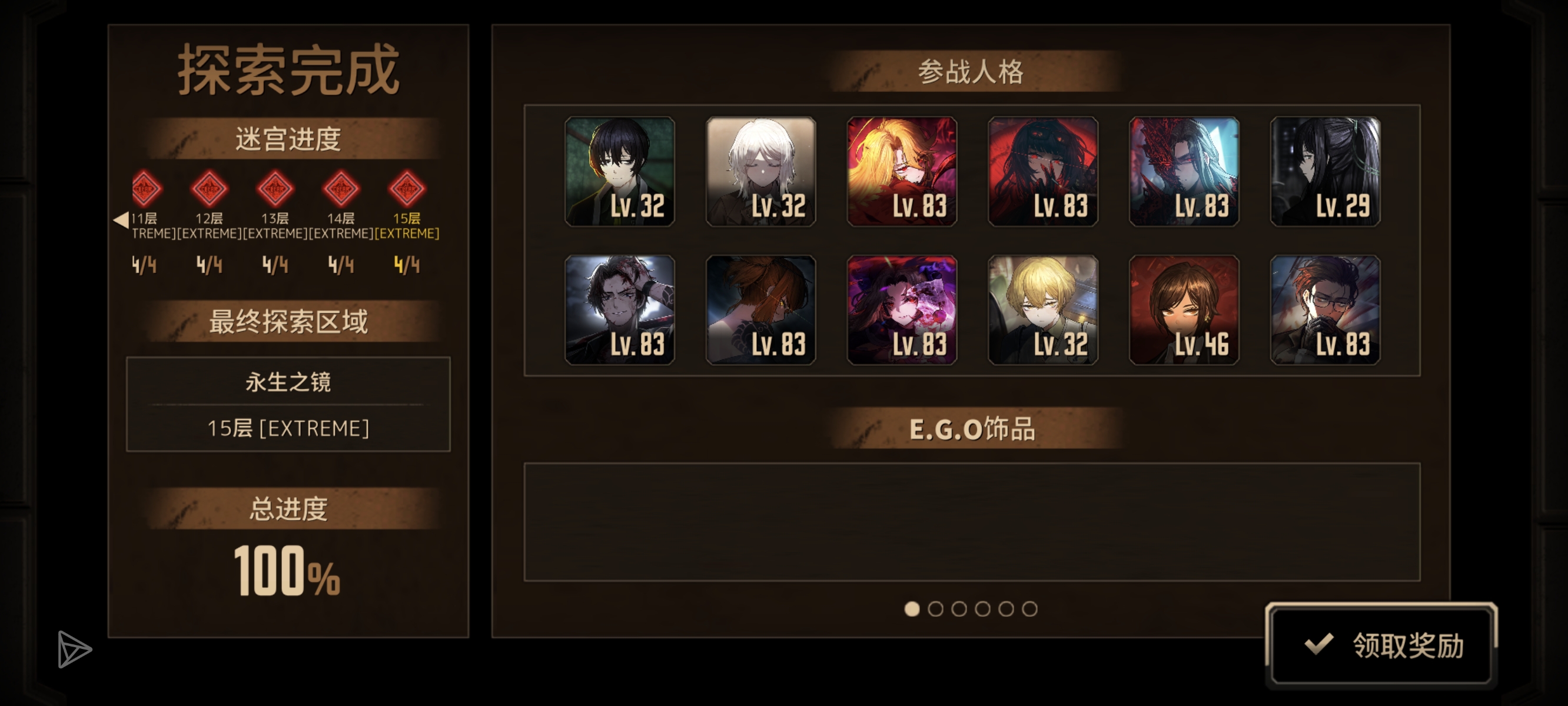Image resolution: width=1568 pixels, height=706 pixels.
Task: Open the glasses-wearing Lv. 83 identity portrait
Action: pyautogui.click(x=1325, y=310)
